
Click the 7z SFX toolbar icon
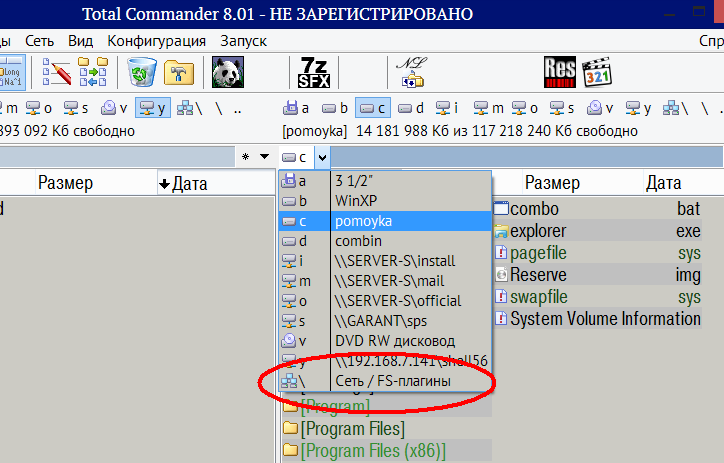tap(314, 72)
